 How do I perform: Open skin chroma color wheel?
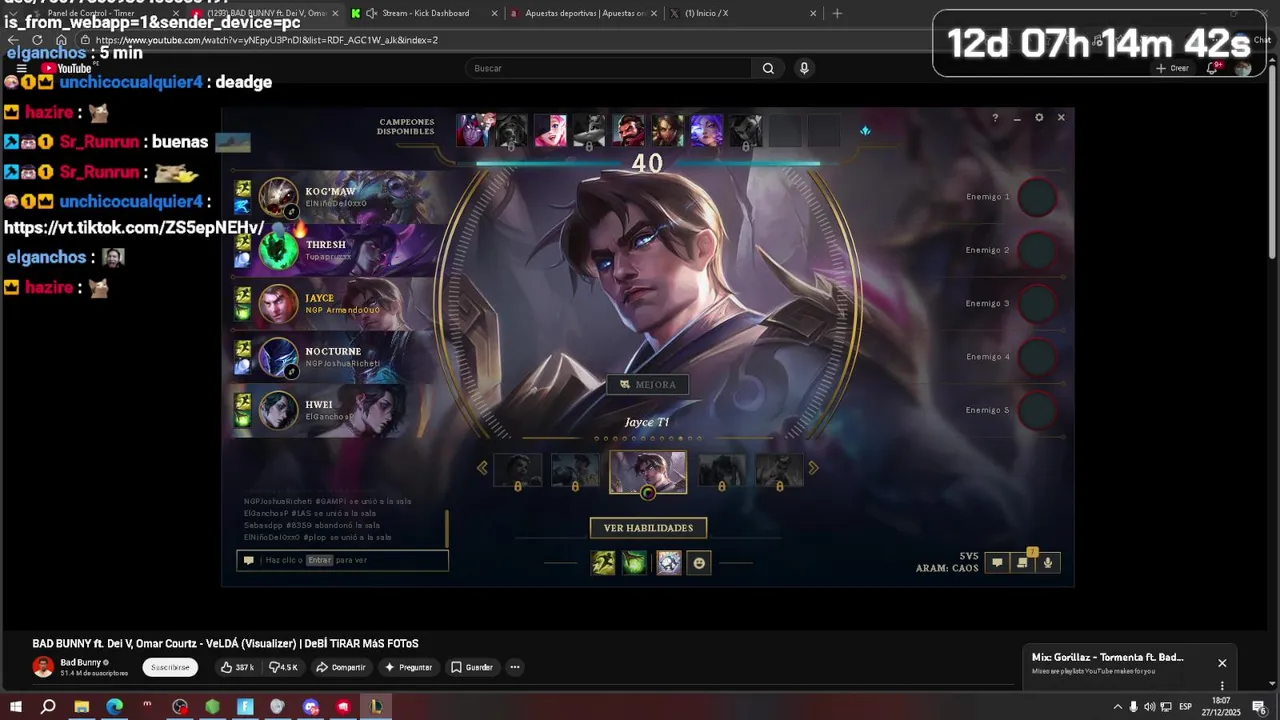pos(648,492)
